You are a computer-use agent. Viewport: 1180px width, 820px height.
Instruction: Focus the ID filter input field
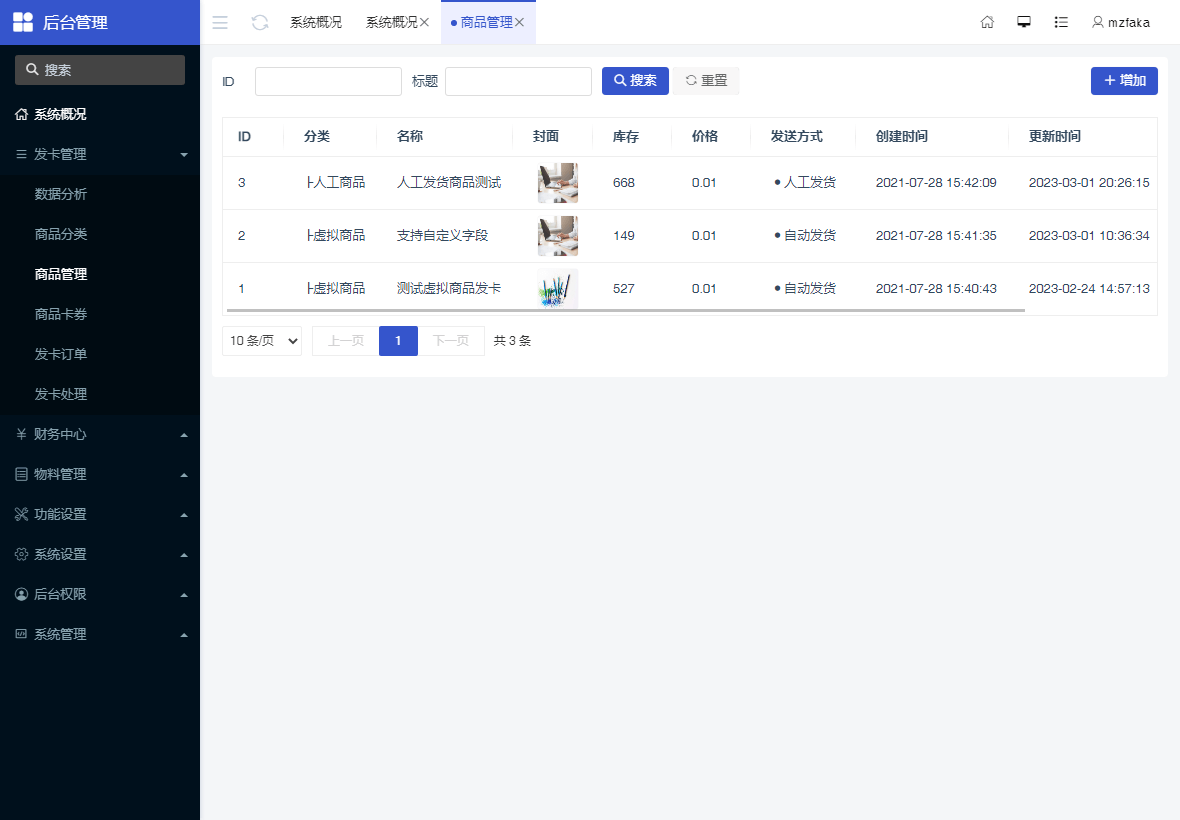pyautogui.click(x=328, y=81)
